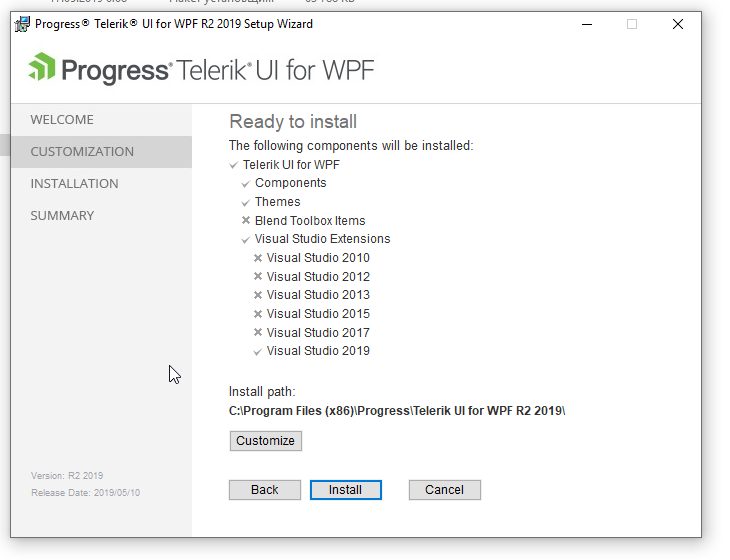The height and width of the screenshot is (560, 730).
Task: Click the X mark beside Visual Studio 2013
Action: coord(258,295)
